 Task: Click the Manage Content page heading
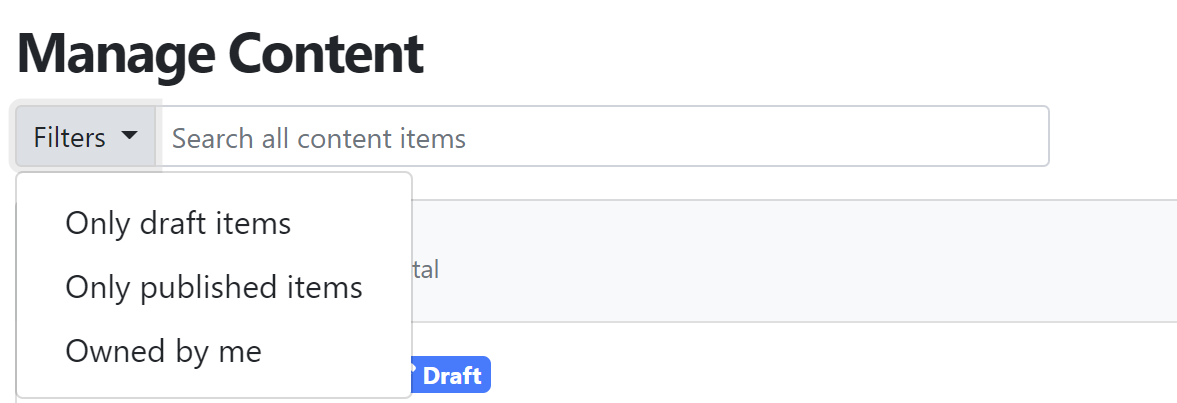[220, 53]
